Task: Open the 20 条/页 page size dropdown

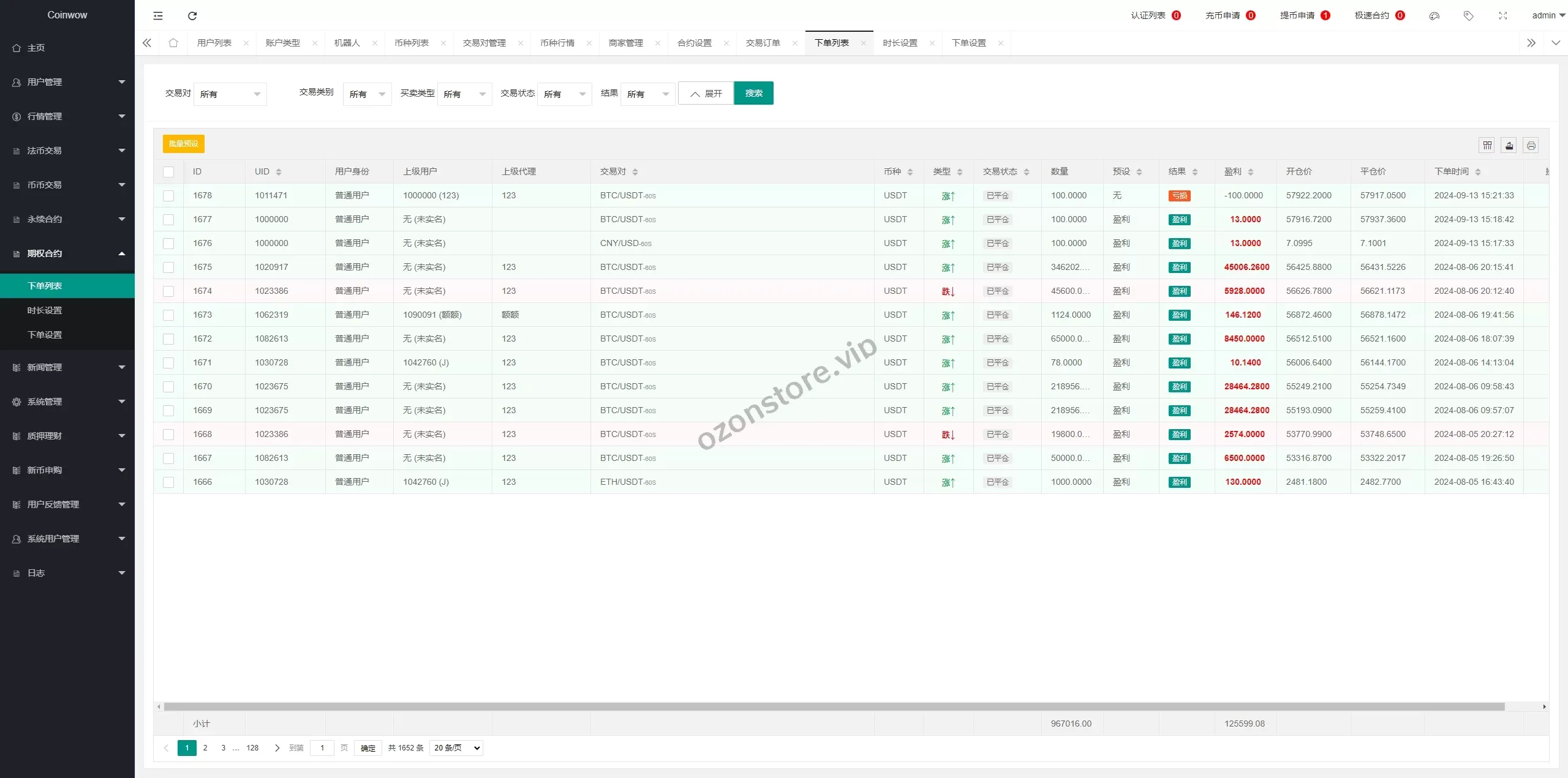Action: click(x=456, y=747)
